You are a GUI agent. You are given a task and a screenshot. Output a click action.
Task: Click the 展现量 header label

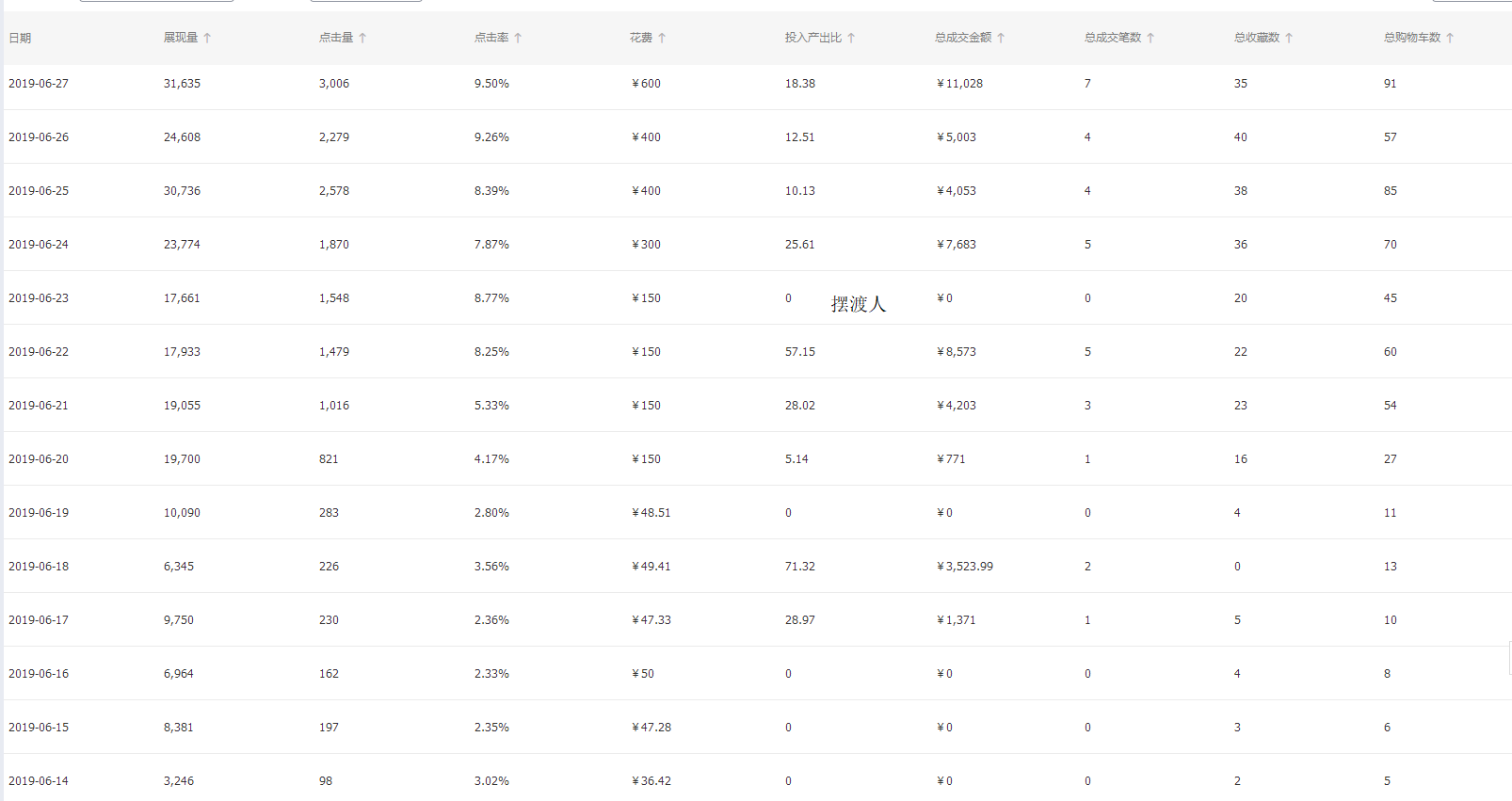(181, 38)
